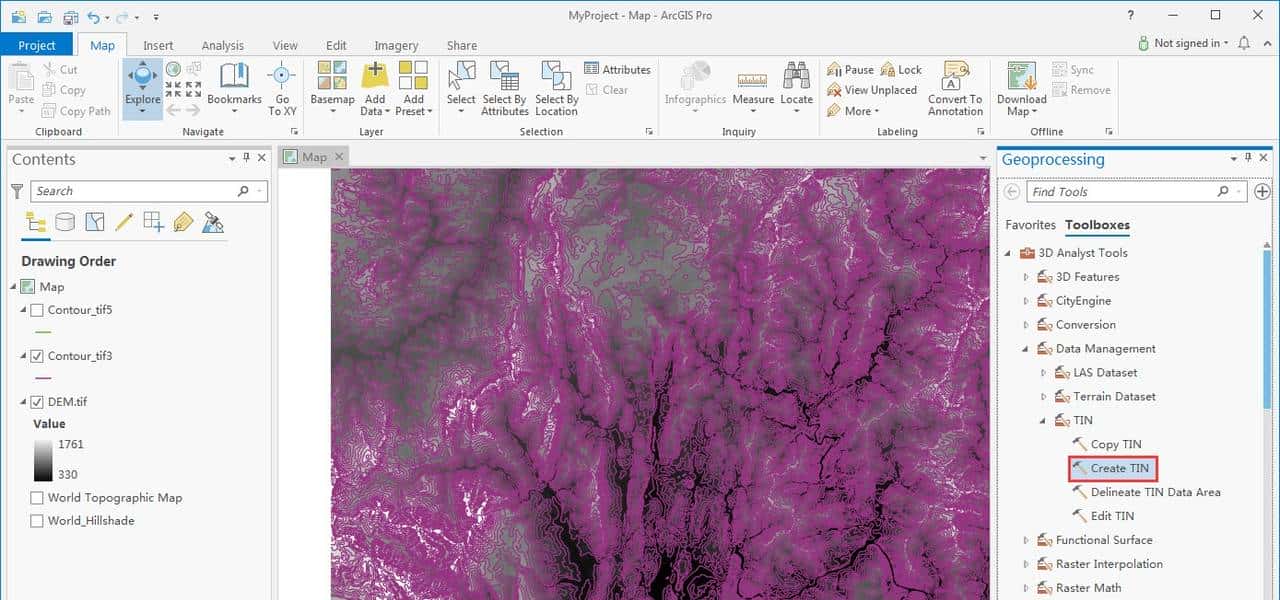Collapse the TIN toolbox
The image size is (1280, 600).
pyautogui.click(x=1043, y=420)
